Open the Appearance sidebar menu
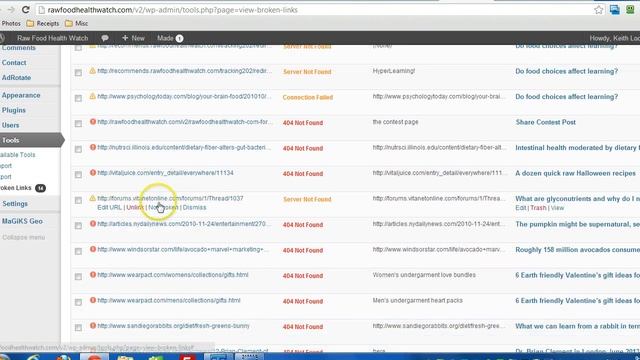 pyautogui.click(x=21, y=95)
